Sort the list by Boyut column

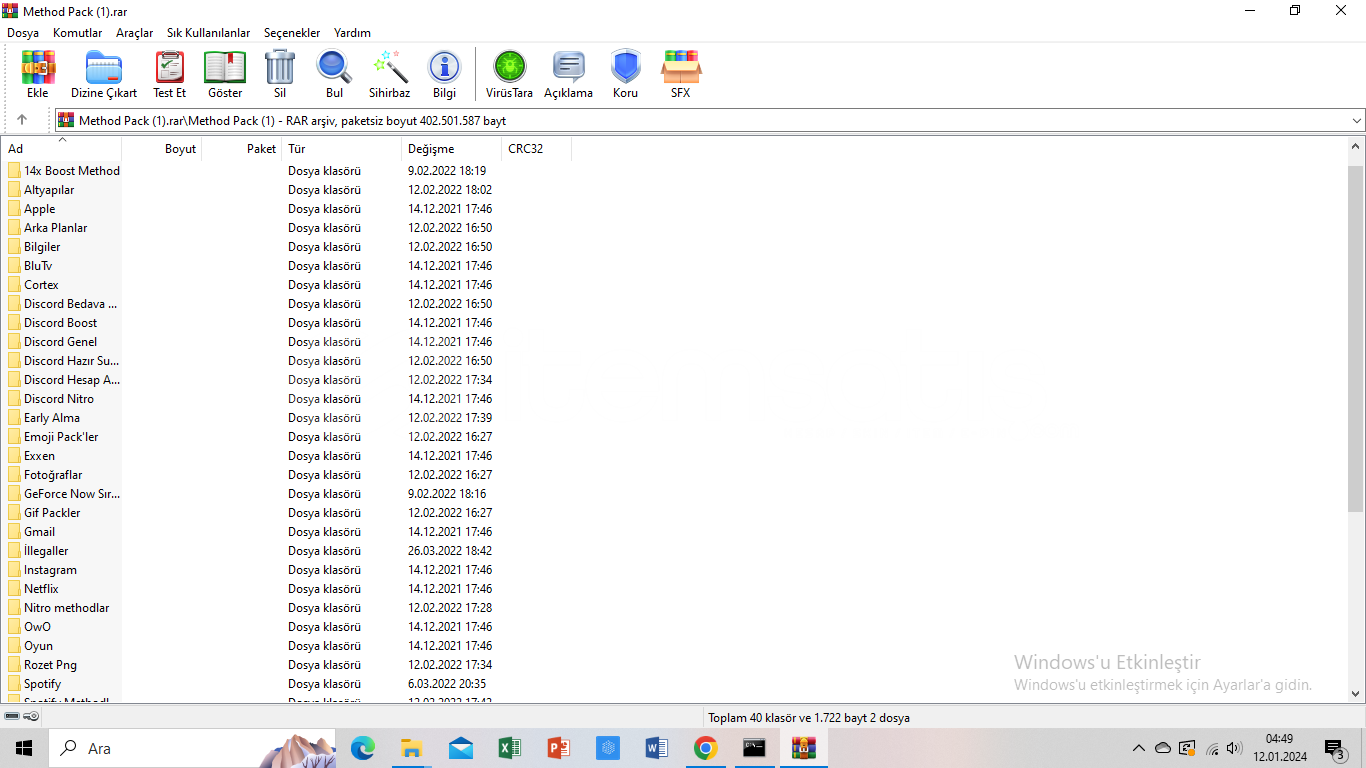[x=162, y=149]
